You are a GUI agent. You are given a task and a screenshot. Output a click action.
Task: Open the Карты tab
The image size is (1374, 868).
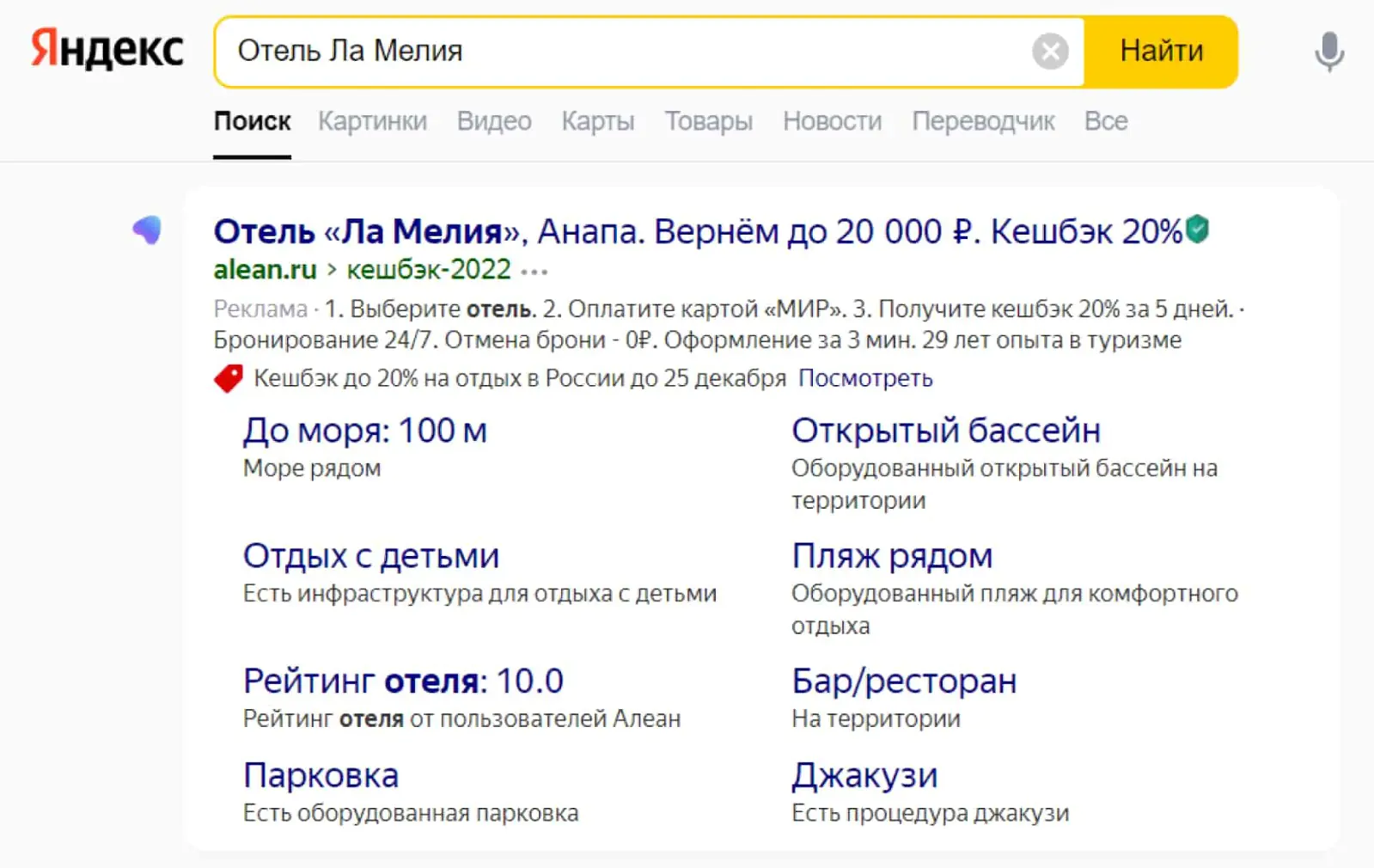[598, 121]
